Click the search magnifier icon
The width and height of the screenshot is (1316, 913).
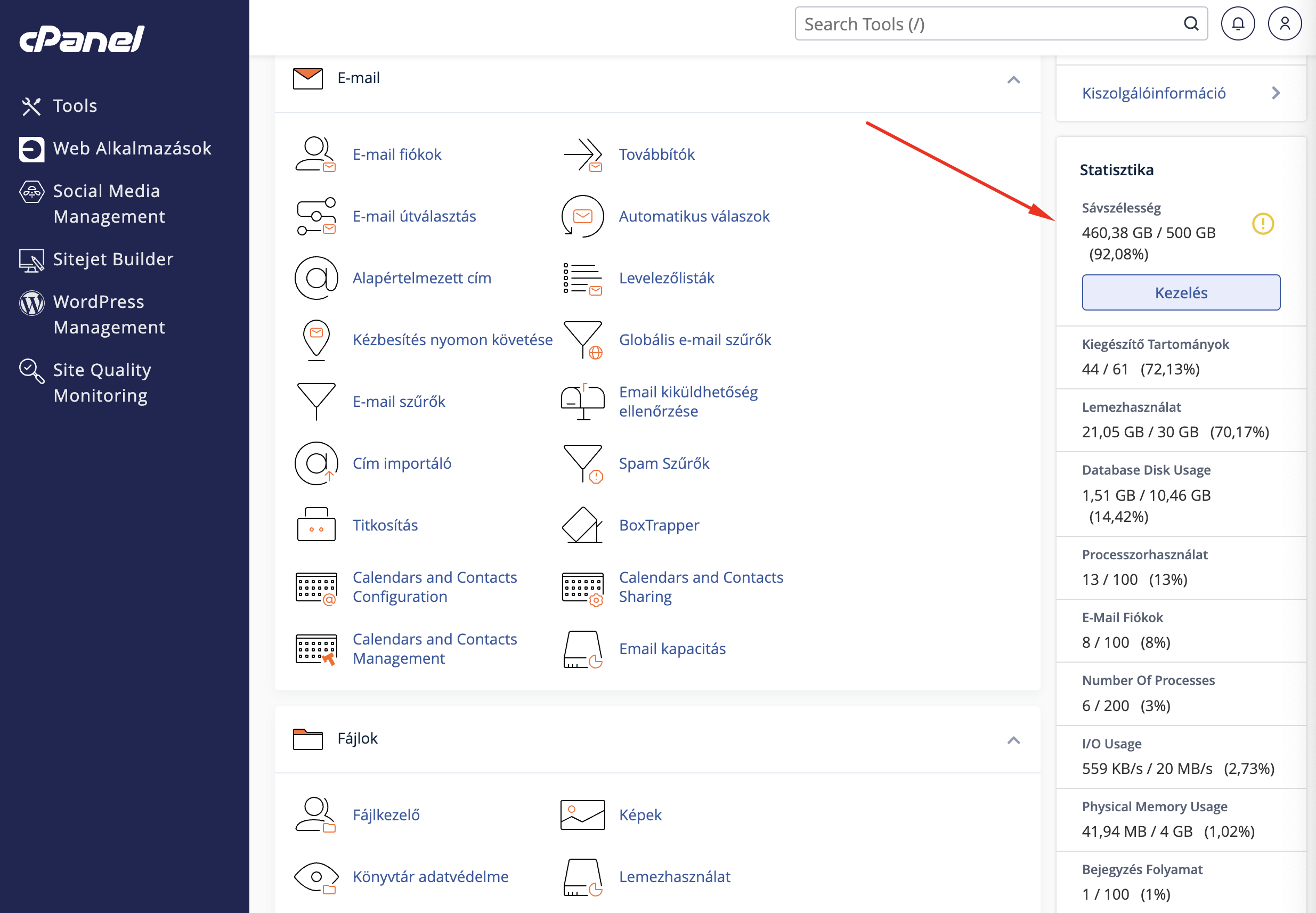coord(1191,23)
